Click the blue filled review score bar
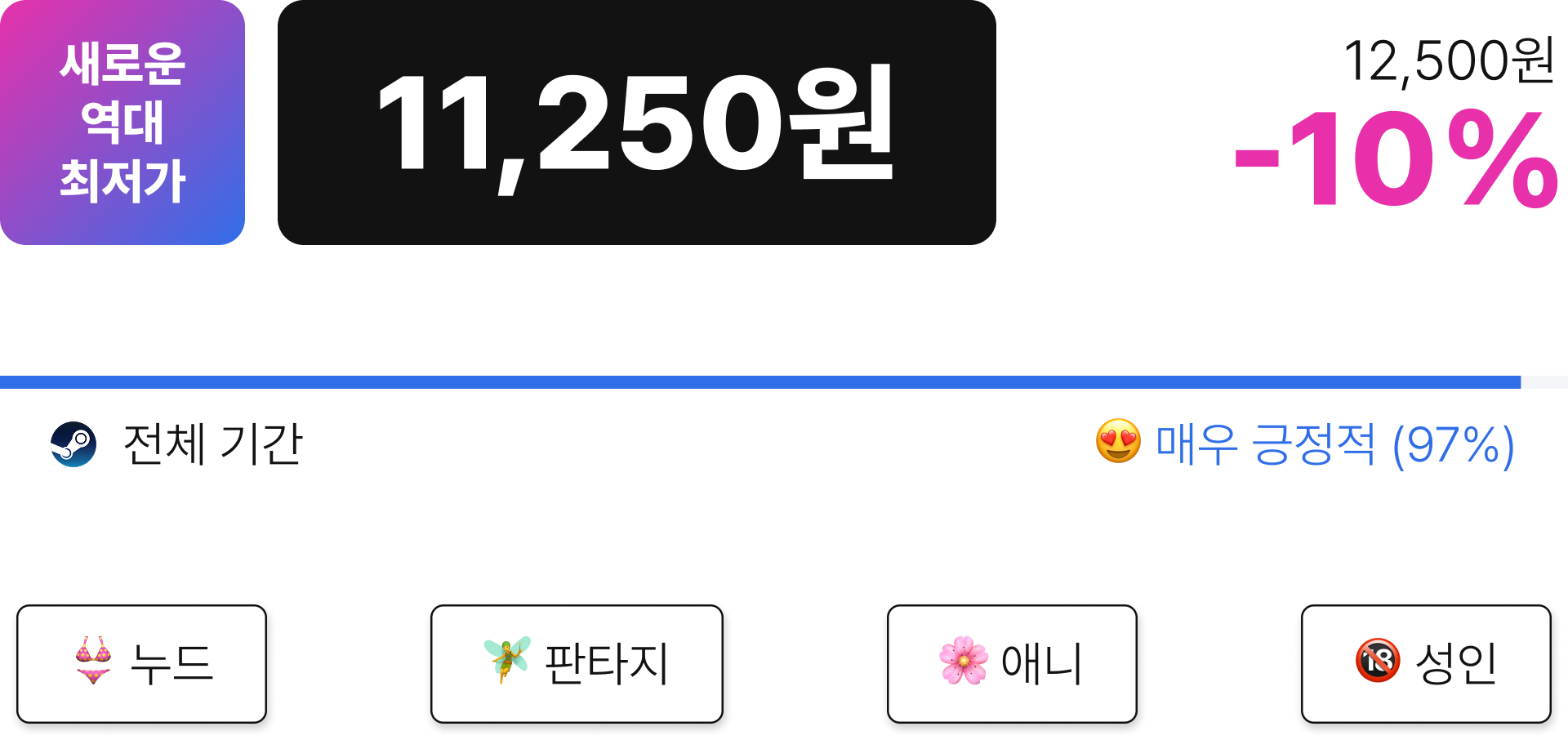The height and width of the screenshot is (740, 1568). coord(760,382)
